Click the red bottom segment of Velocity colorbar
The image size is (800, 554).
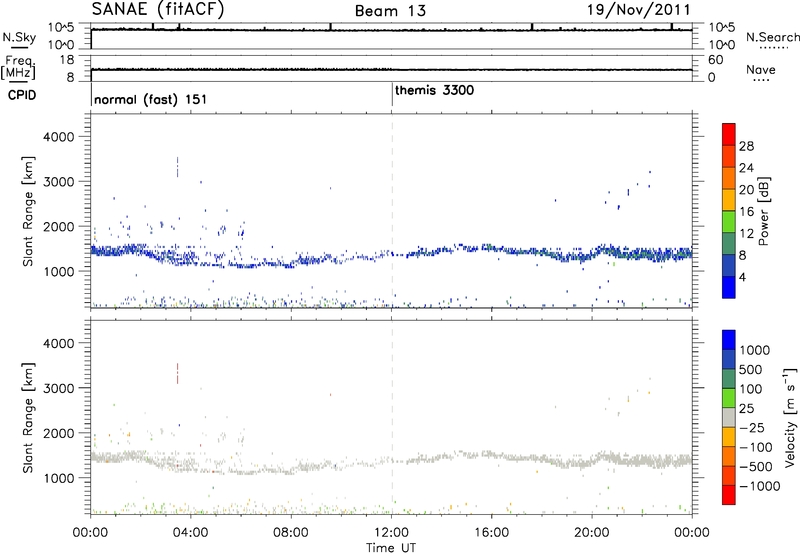coord(729,495)
